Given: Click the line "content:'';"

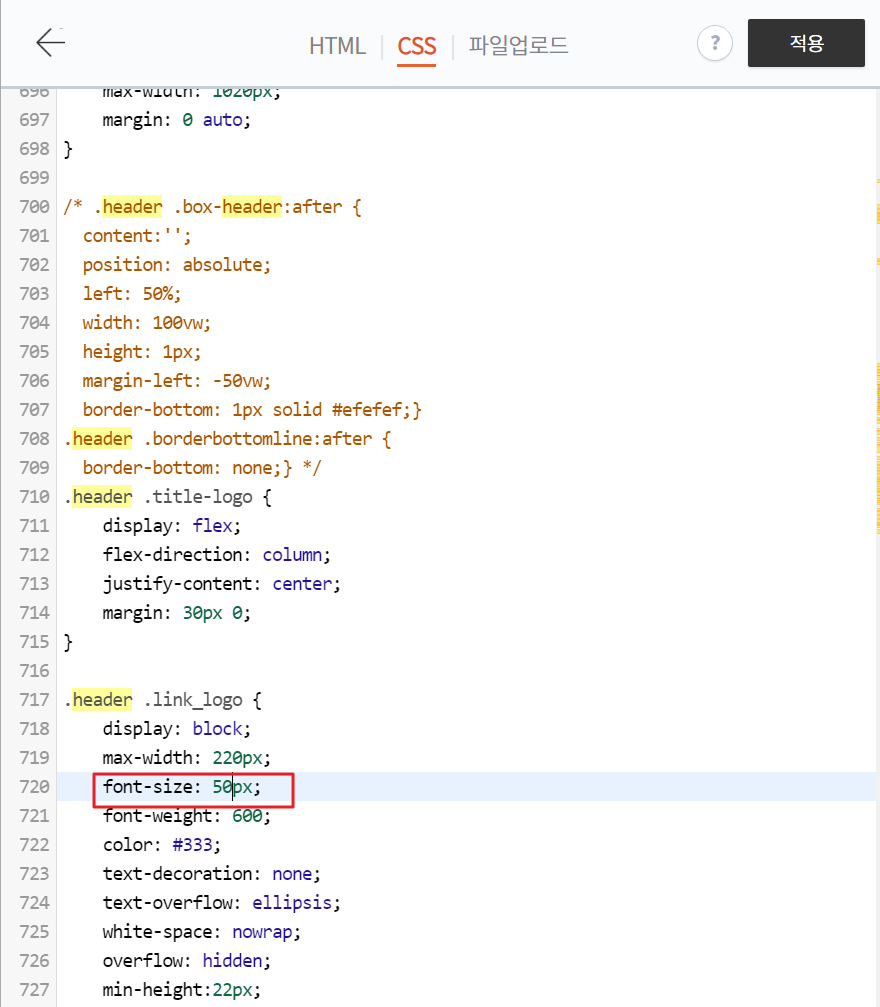Looking at the screenshot, I should coord(137,236).
